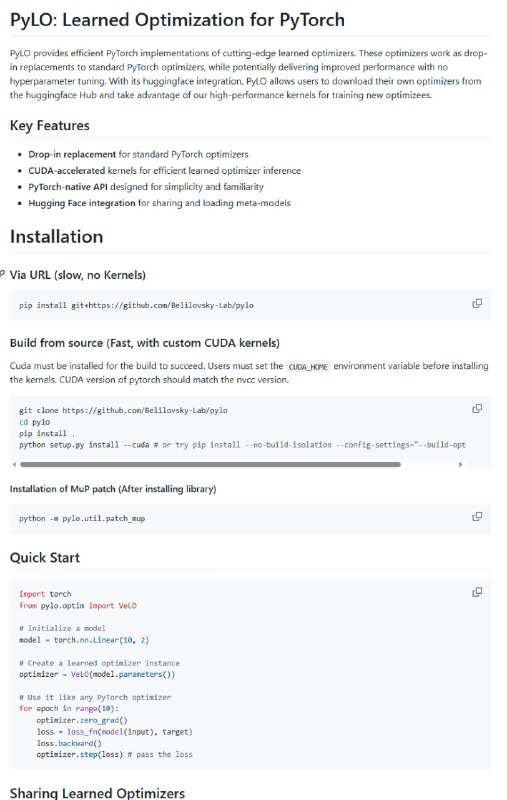Click the PyLO: Learned Optimization for PyTorch title
The image size is (507, 800).
178,20
